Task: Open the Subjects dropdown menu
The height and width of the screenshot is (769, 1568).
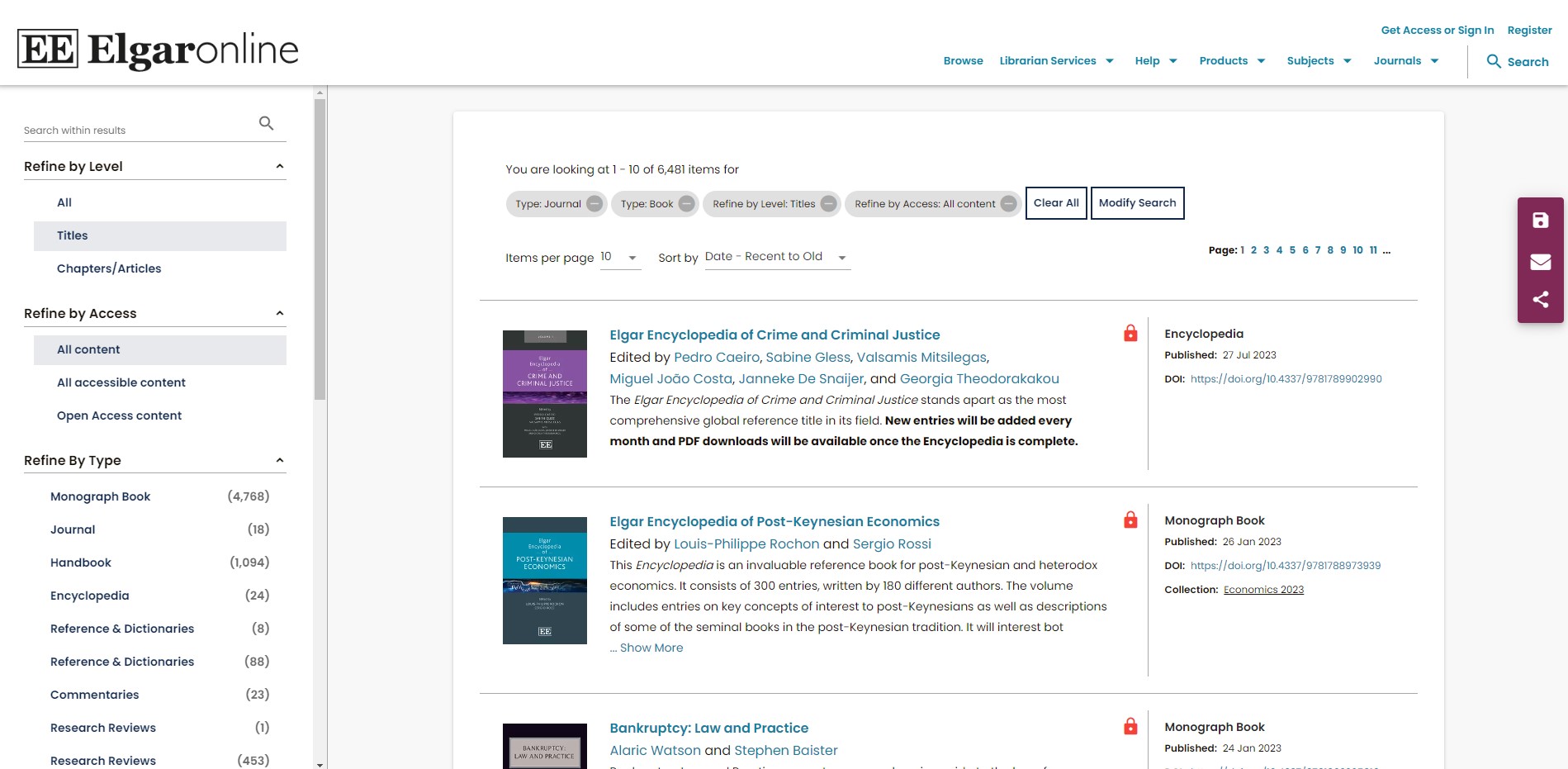Action: tap(1319, 61)
